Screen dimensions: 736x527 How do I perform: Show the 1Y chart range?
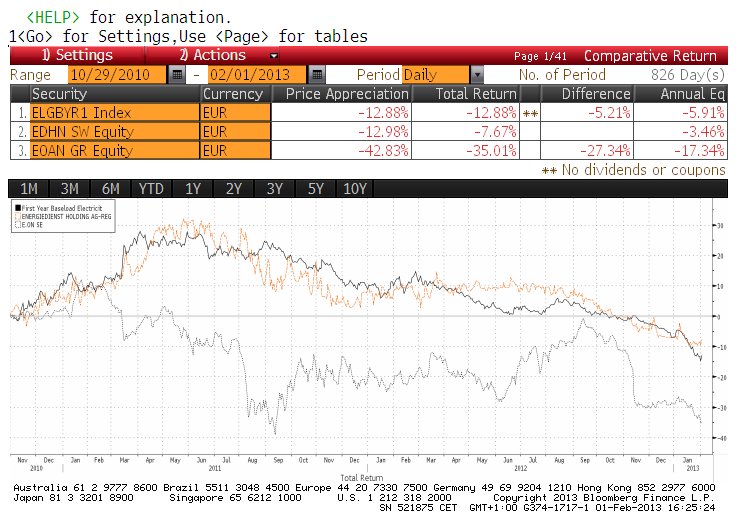[x=193, y=189]
